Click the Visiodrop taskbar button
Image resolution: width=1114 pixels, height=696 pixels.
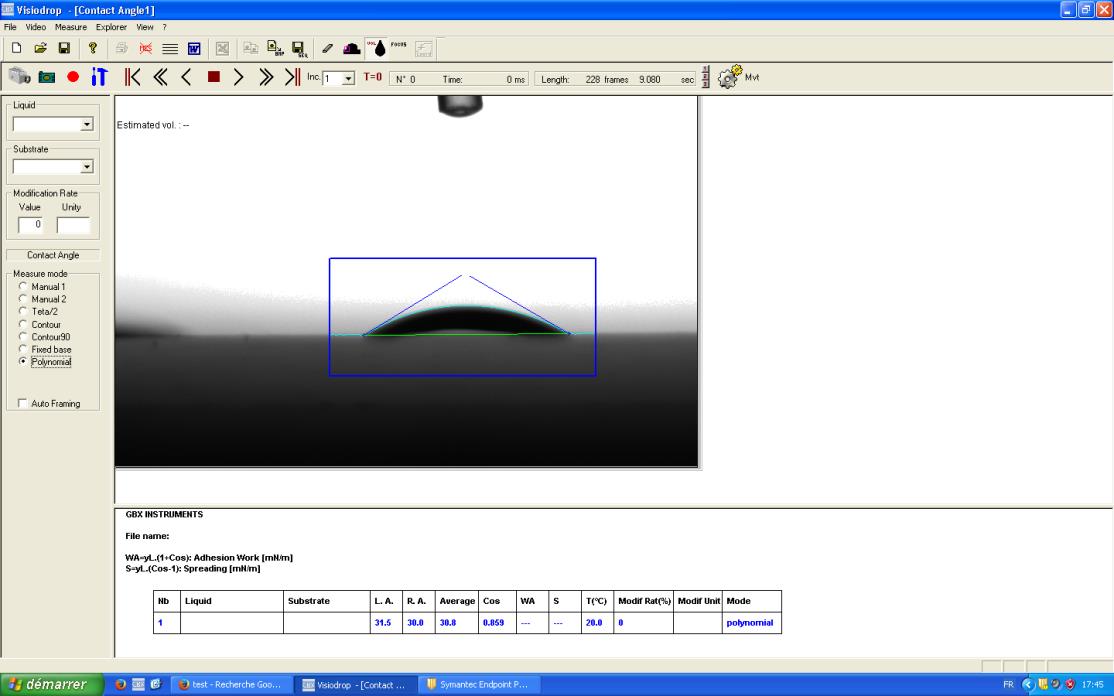click(x=355, y=685)
